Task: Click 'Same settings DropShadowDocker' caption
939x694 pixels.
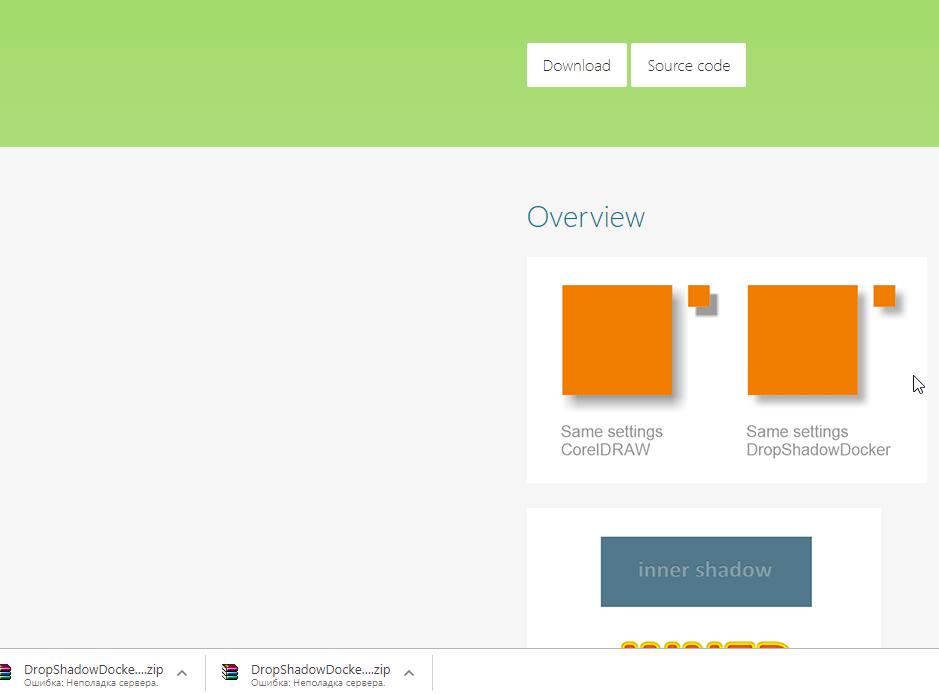Action: (818, 441)
